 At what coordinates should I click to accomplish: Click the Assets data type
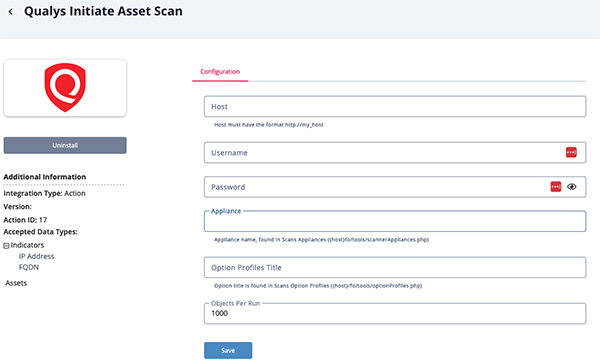(x=16, y=283)
